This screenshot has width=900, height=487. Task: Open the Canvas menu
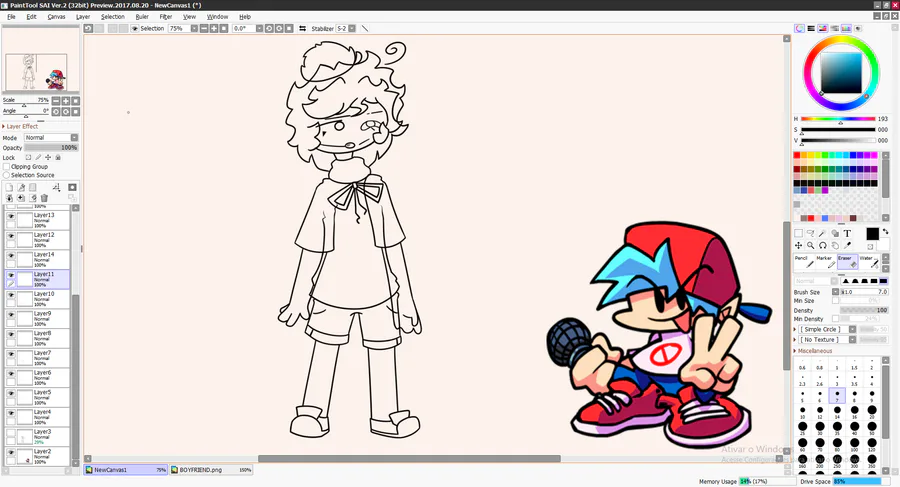[56, 17]
